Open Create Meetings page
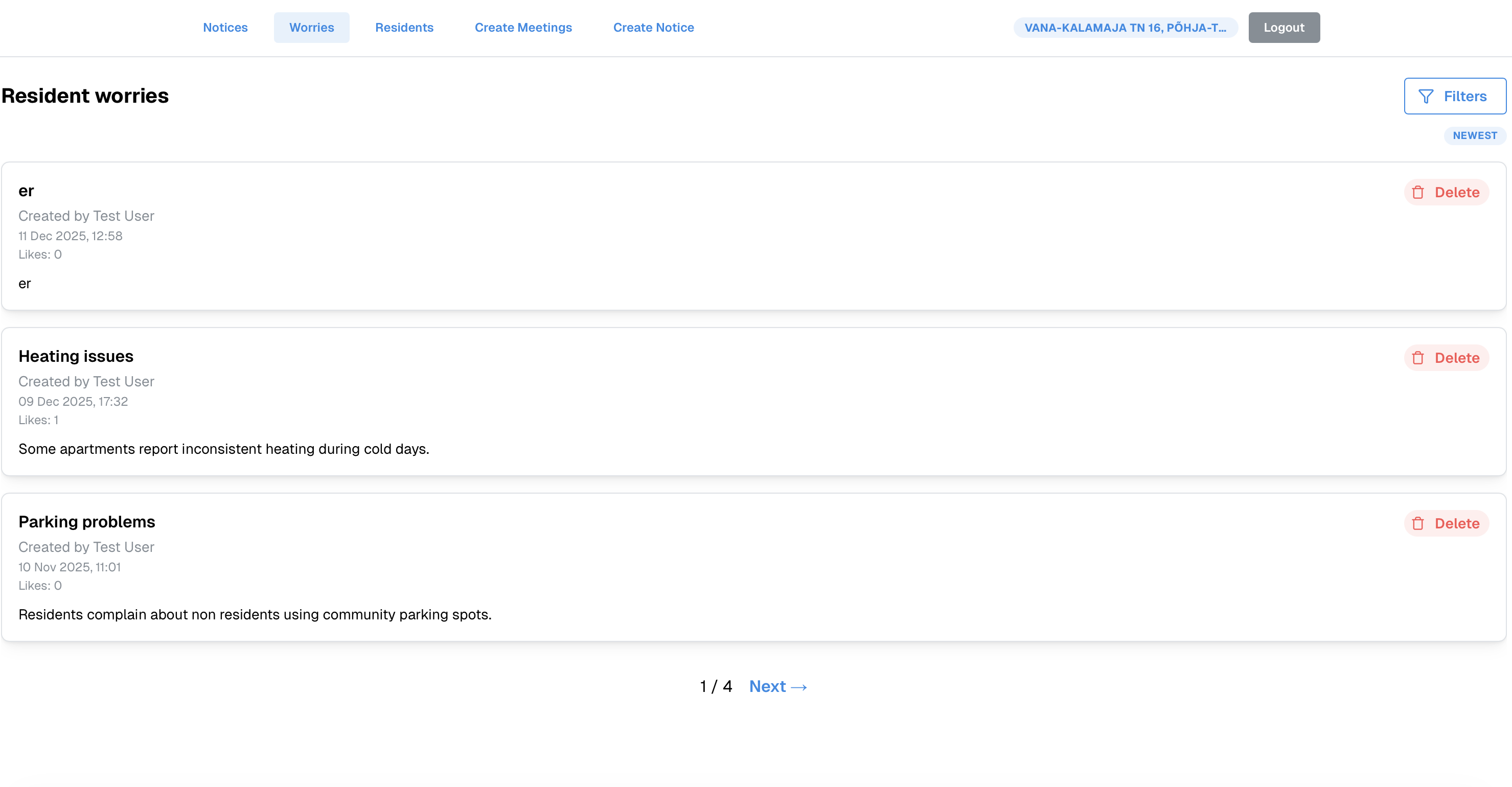Image resolution: width=1512 pixels, height=787 pixels. [x=523, y=28]
